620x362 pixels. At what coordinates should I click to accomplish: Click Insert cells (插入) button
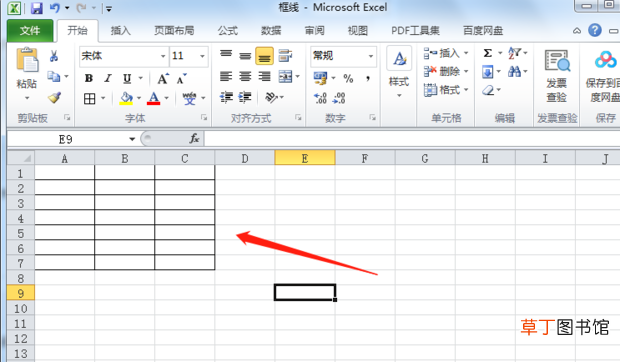pyautogui.click(x=442, y=53)
